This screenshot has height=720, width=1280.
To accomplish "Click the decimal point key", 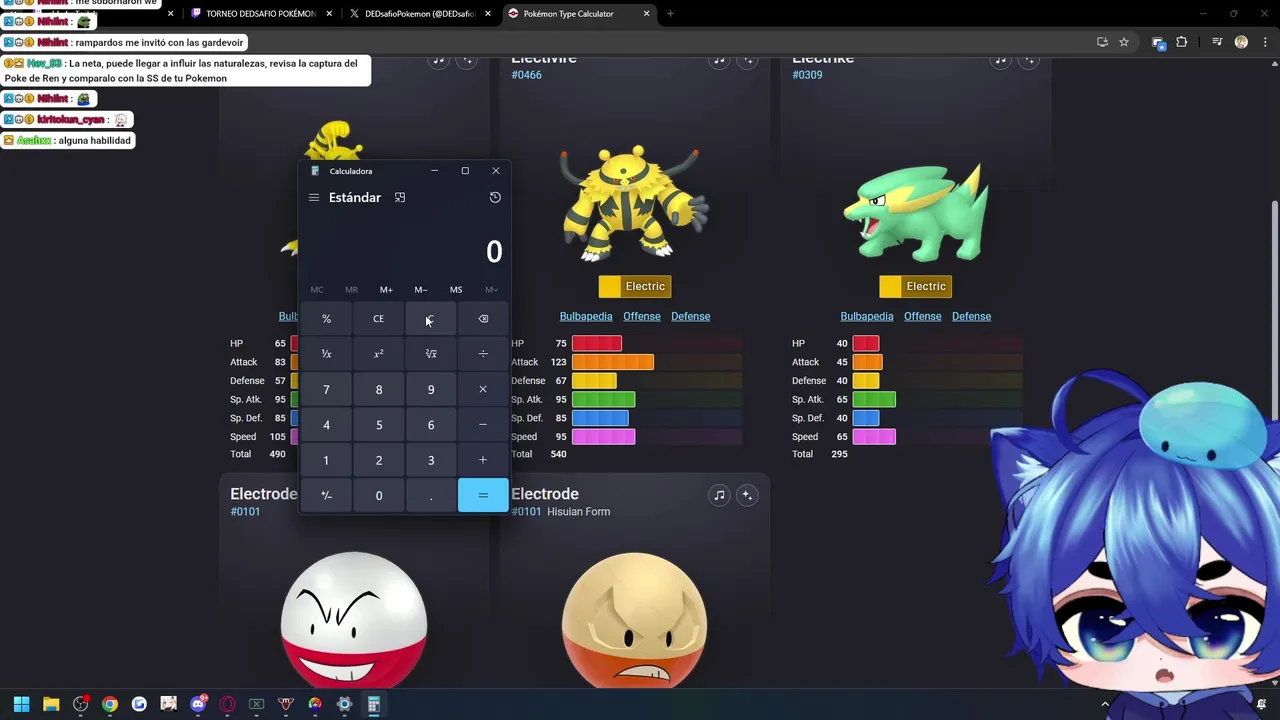I will click(431, 495).
